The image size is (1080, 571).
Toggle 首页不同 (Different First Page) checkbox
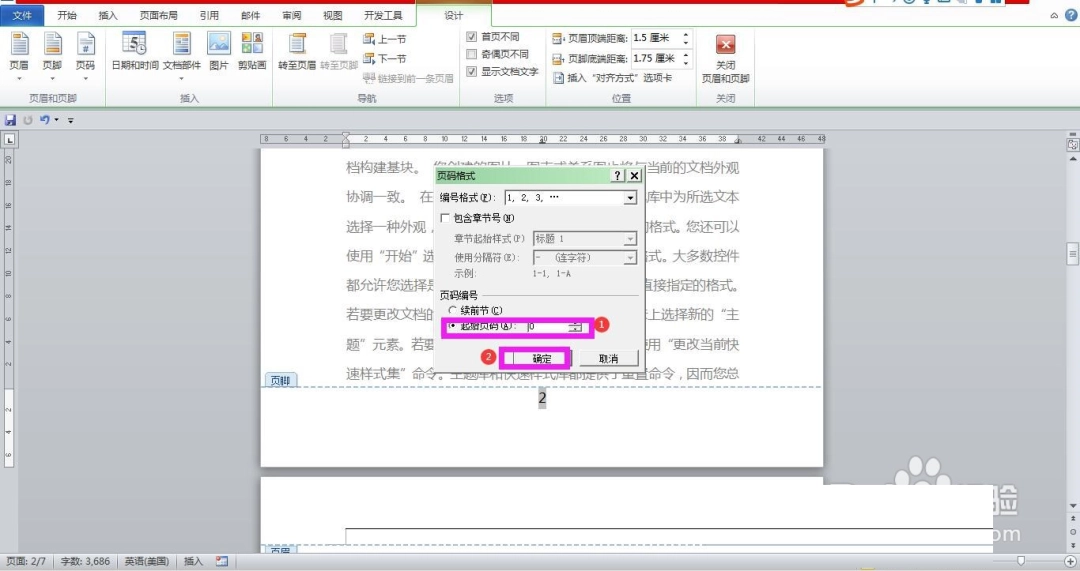(472, 37)
